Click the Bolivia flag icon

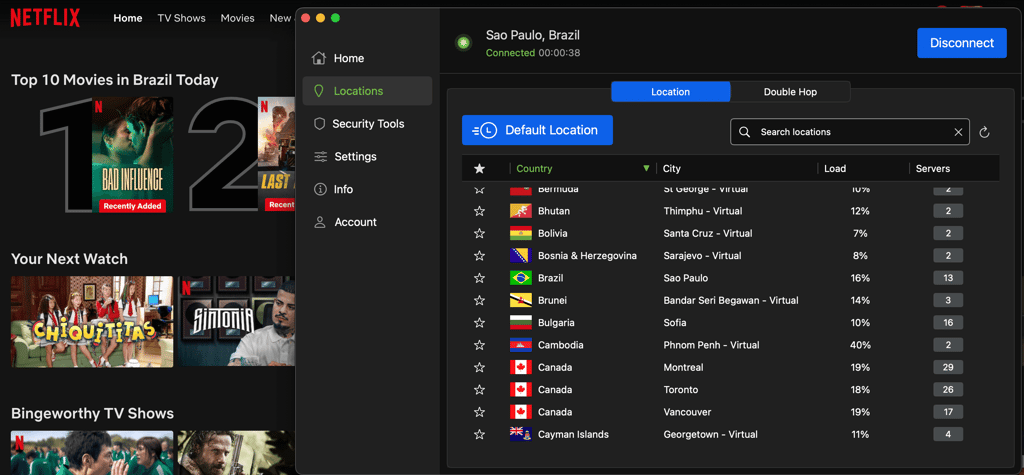[520, 233]
